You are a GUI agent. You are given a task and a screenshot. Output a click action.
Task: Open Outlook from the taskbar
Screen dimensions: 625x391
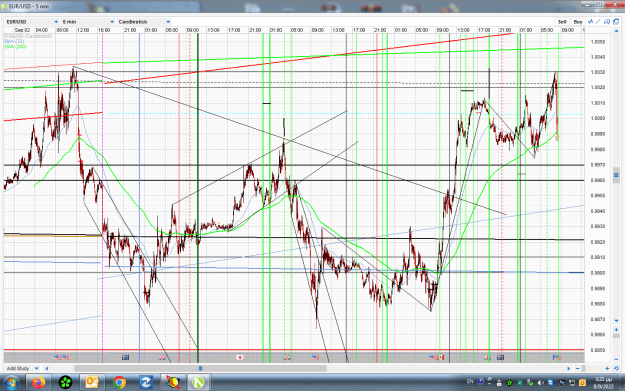coord(92,383)
